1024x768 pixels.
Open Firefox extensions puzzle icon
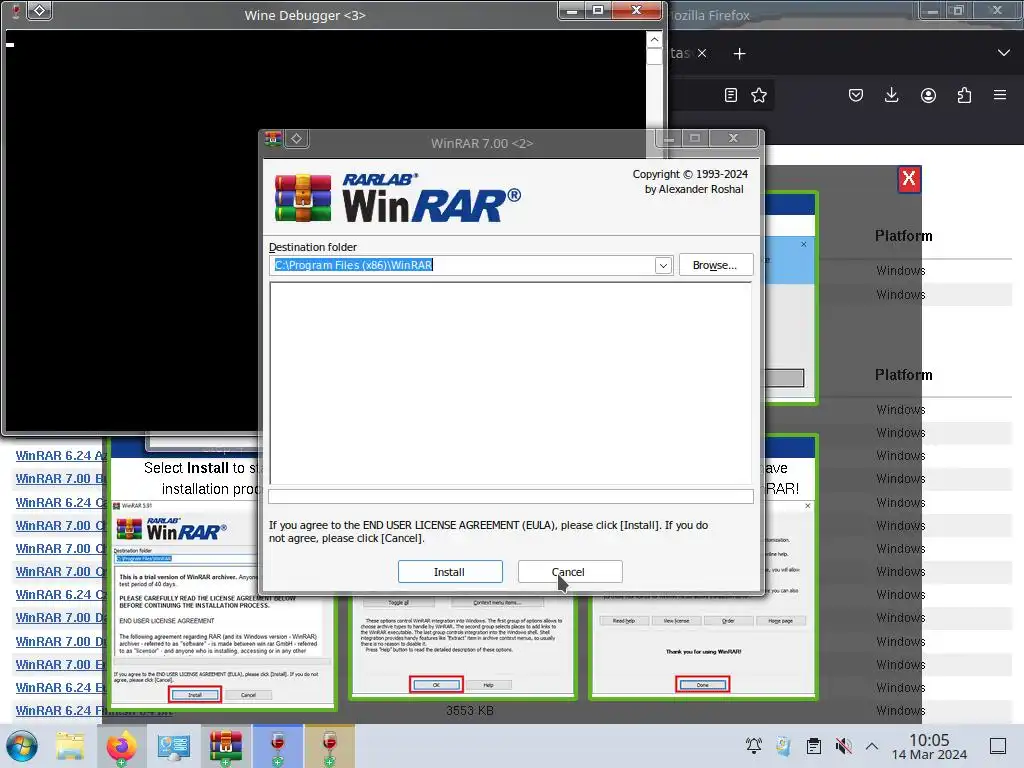tap(964, 95)
